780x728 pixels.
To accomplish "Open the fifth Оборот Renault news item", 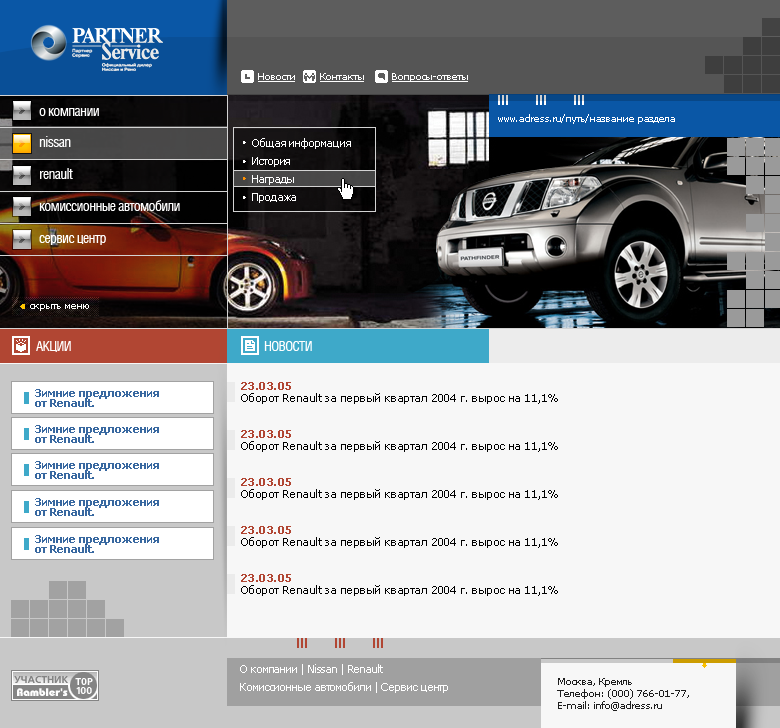I will pos(399,590).
